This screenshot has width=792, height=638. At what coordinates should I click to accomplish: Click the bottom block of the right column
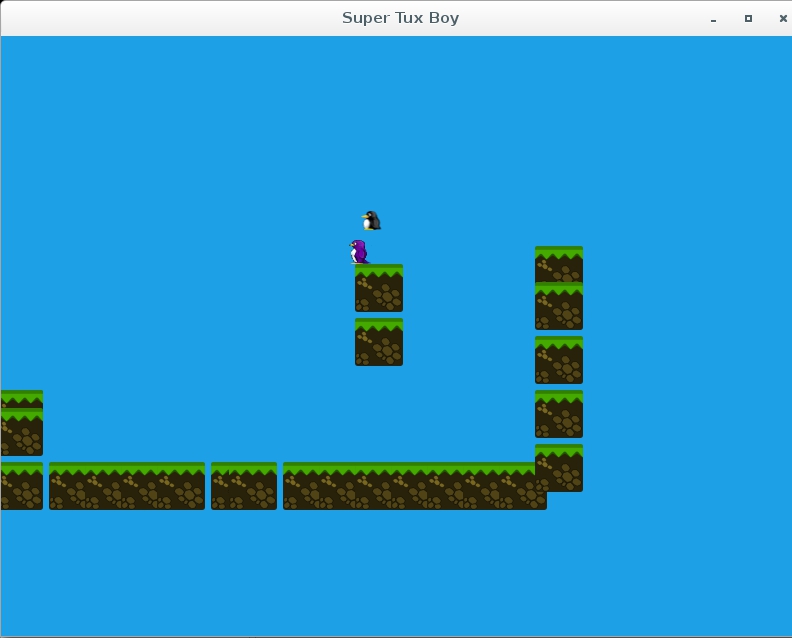[559, 468]
